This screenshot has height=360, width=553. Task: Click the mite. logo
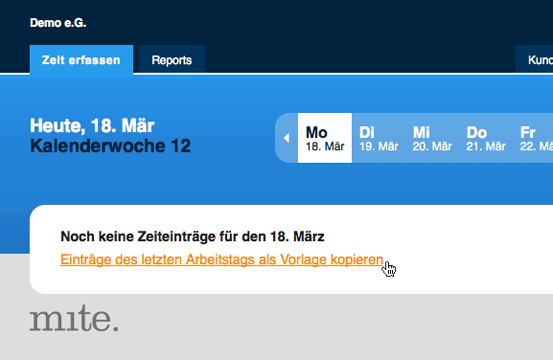click(x=74, y=318)
